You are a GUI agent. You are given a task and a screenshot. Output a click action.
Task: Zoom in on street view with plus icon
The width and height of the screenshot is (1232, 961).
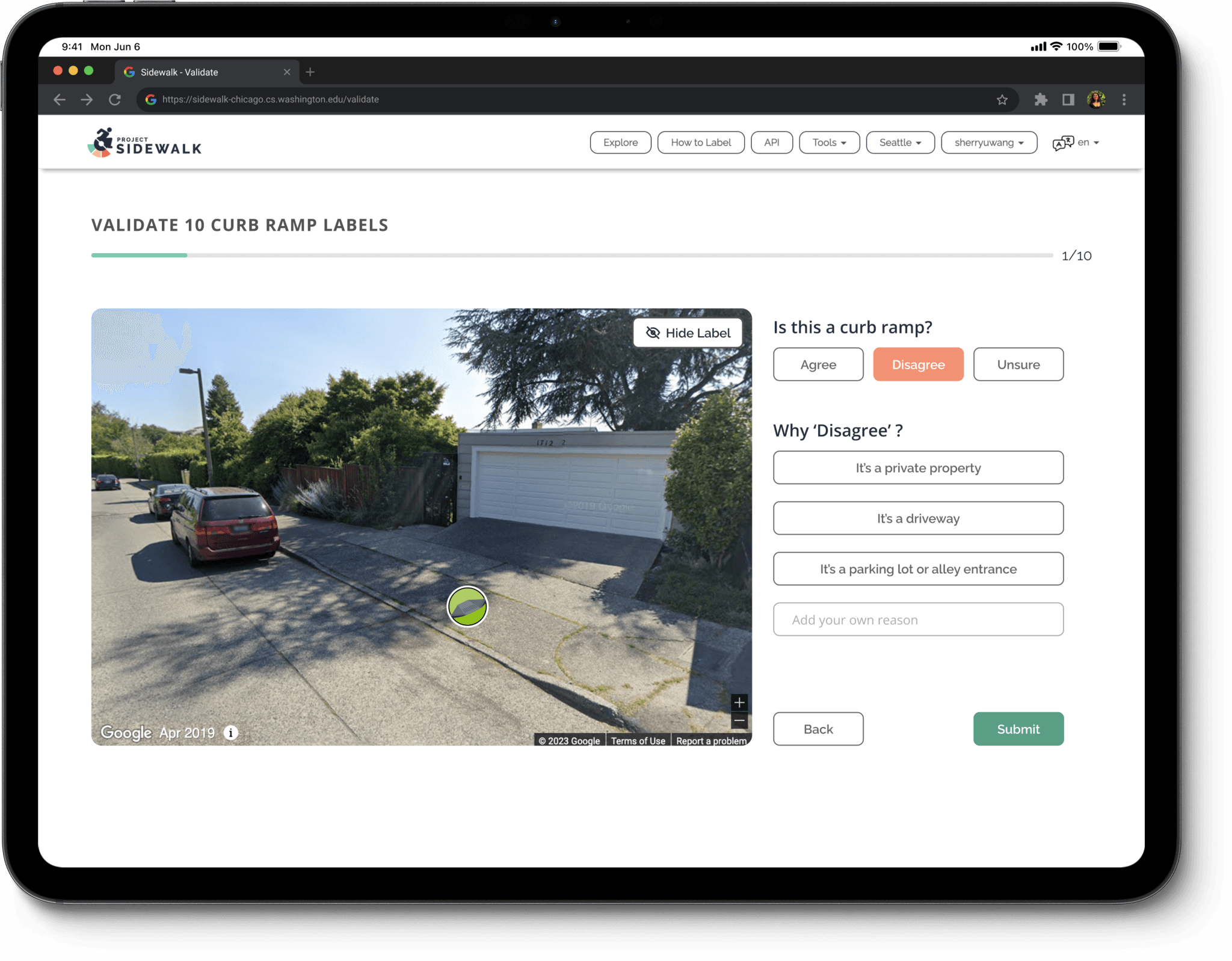point(739,702)
